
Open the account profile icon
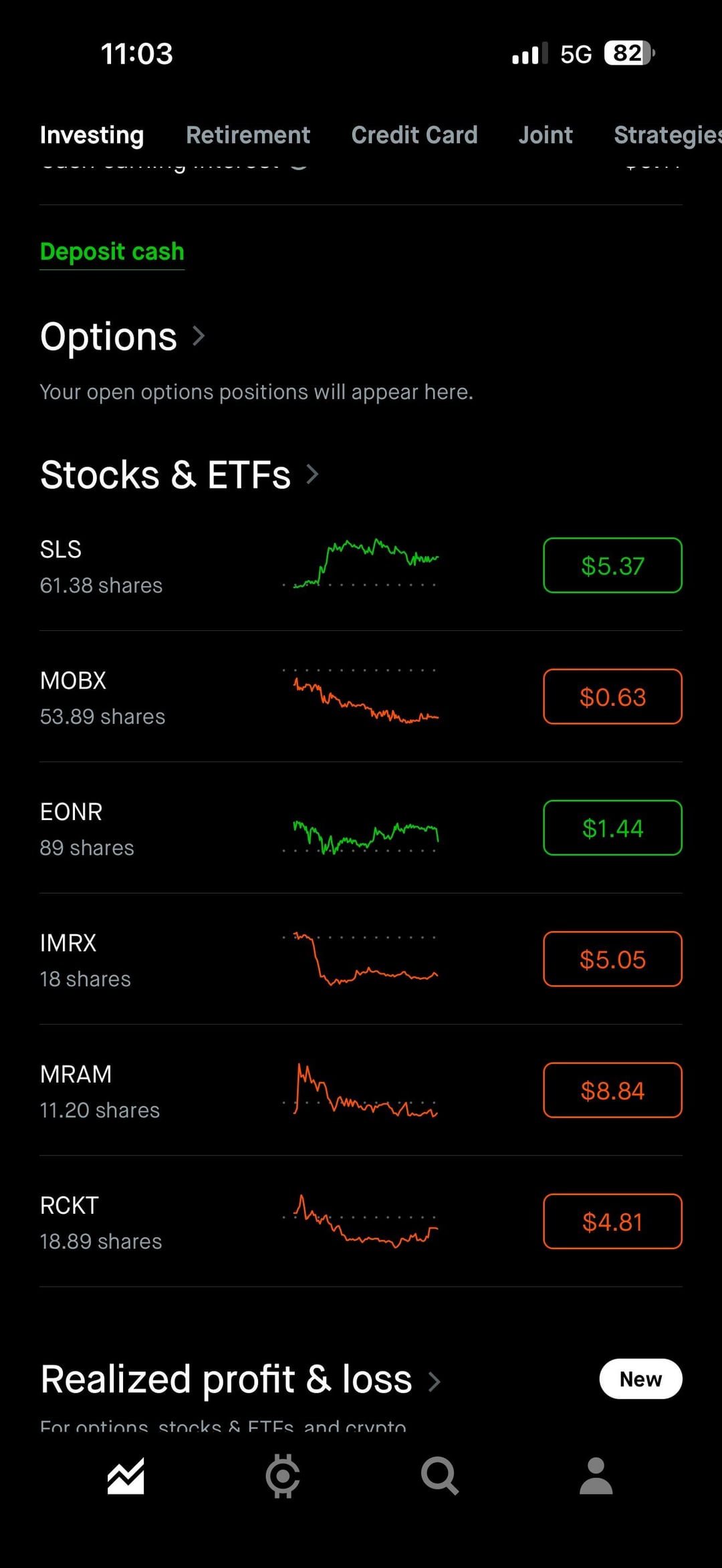coord(596,1476)
